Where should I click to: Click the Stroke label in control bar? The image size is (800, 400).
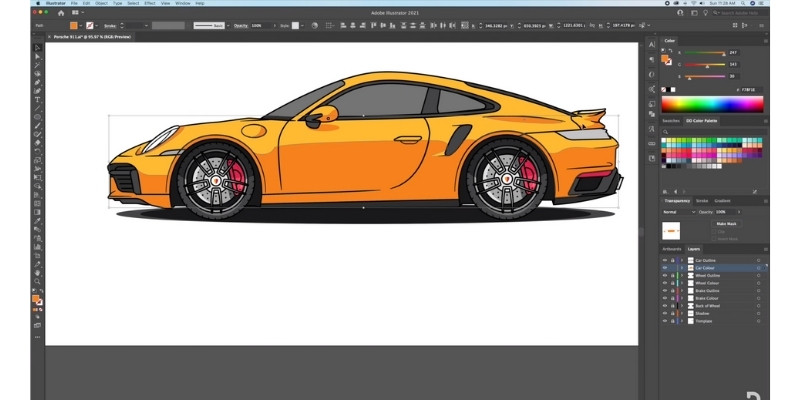pos(110,26)
